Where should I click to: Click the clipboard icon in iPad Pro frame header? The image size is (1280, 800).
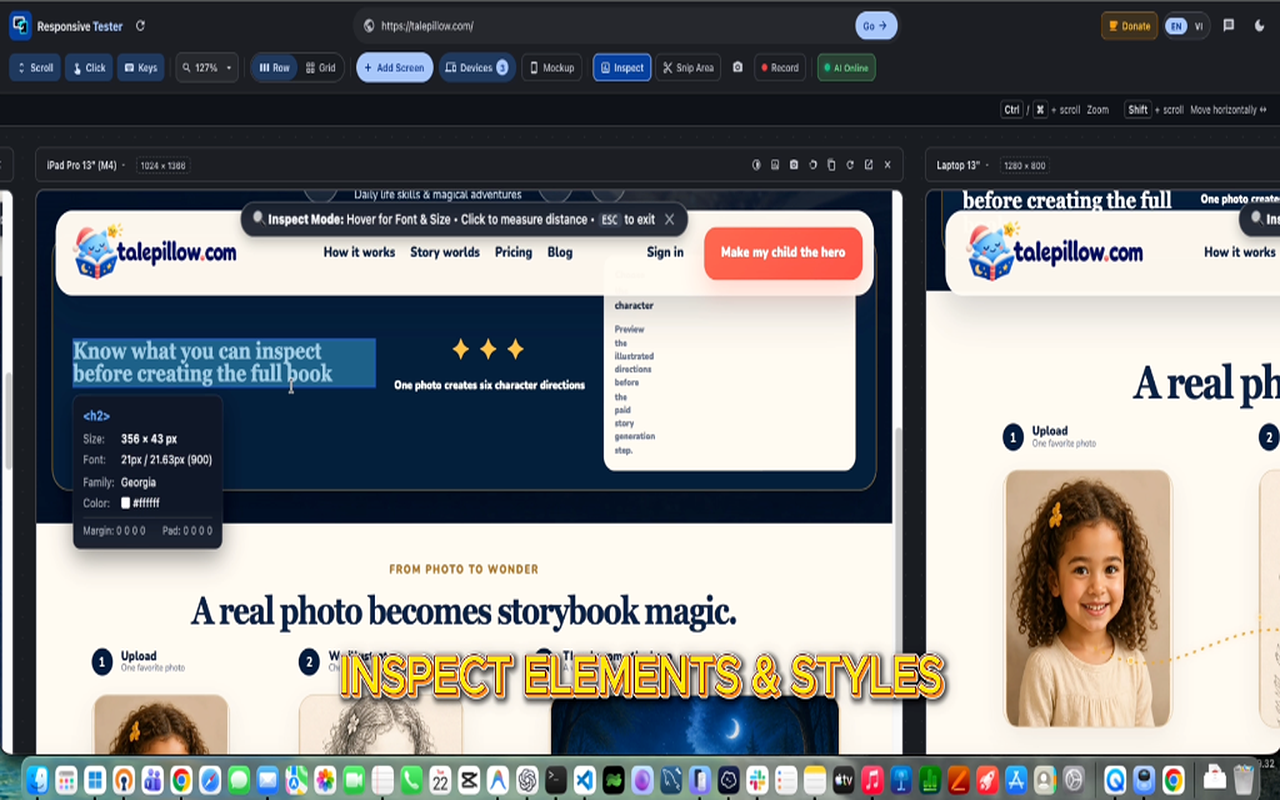831,165
